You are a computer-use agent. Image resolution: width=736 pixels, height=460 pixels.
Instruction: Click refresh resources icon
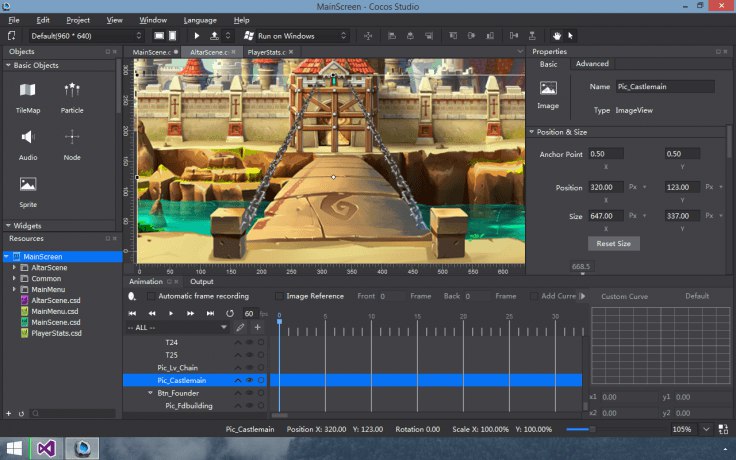point(21,414)
